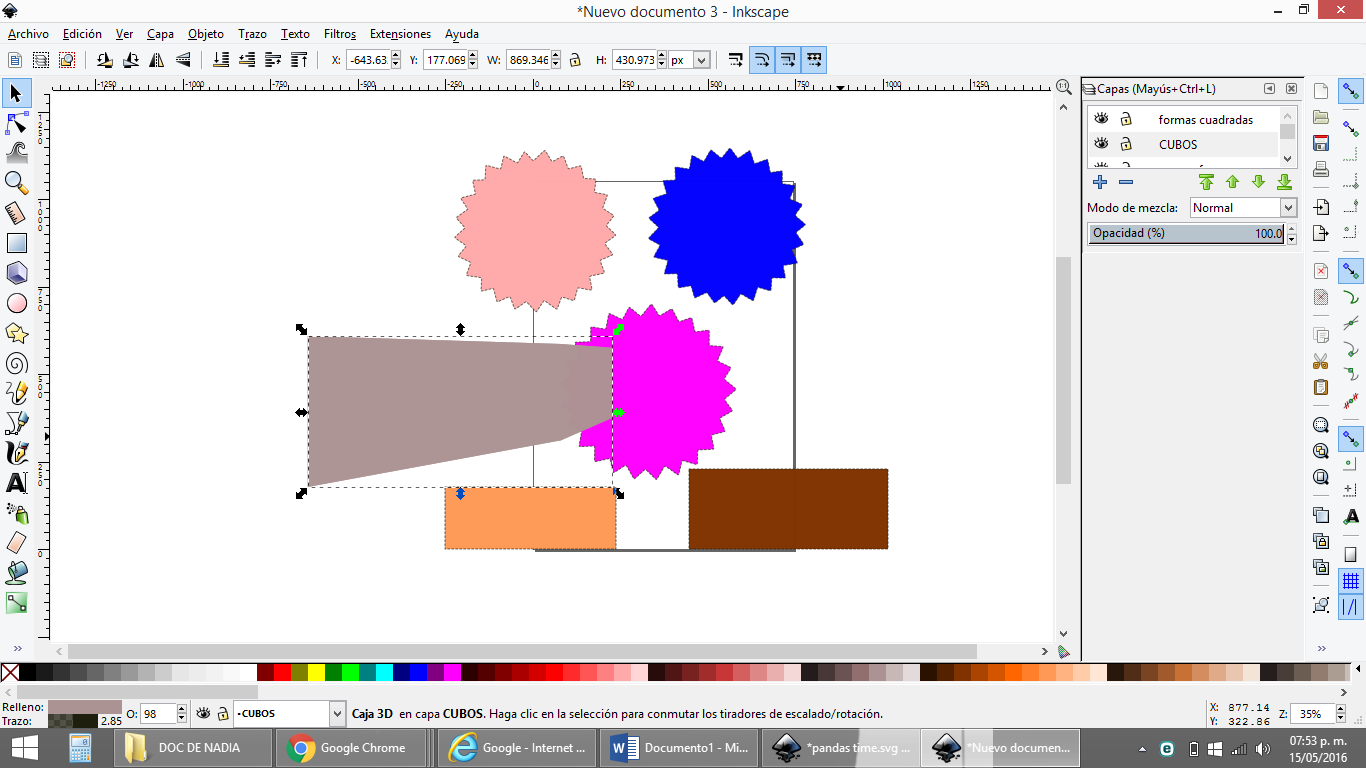Select the Spray tool
The image size is (1366, 768).
(x=16, y=513)
